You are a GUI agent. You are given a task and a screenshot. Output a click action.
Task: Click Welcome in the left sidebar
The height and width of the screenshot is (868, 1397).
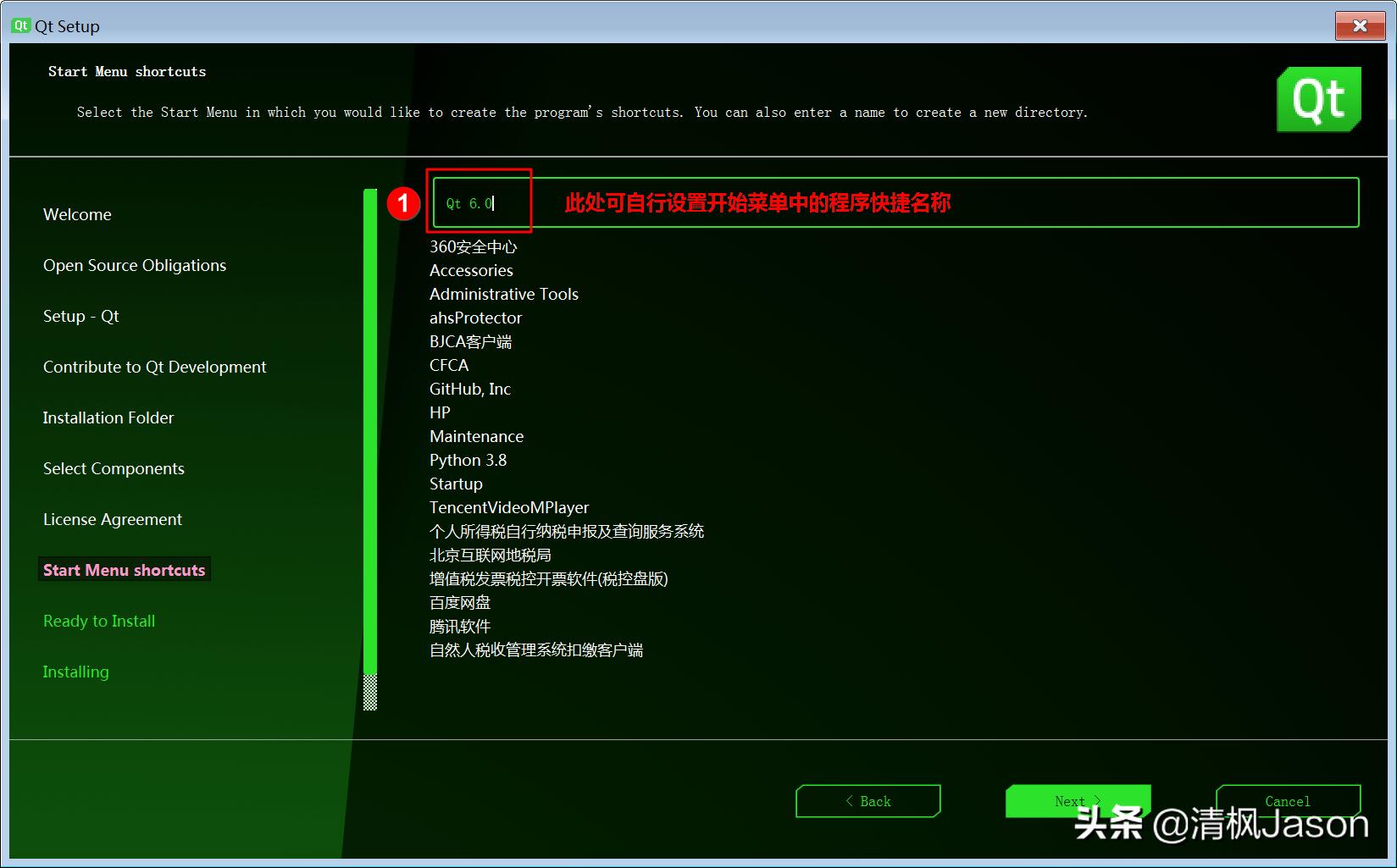pyautogui.click(x=76, y=214)
